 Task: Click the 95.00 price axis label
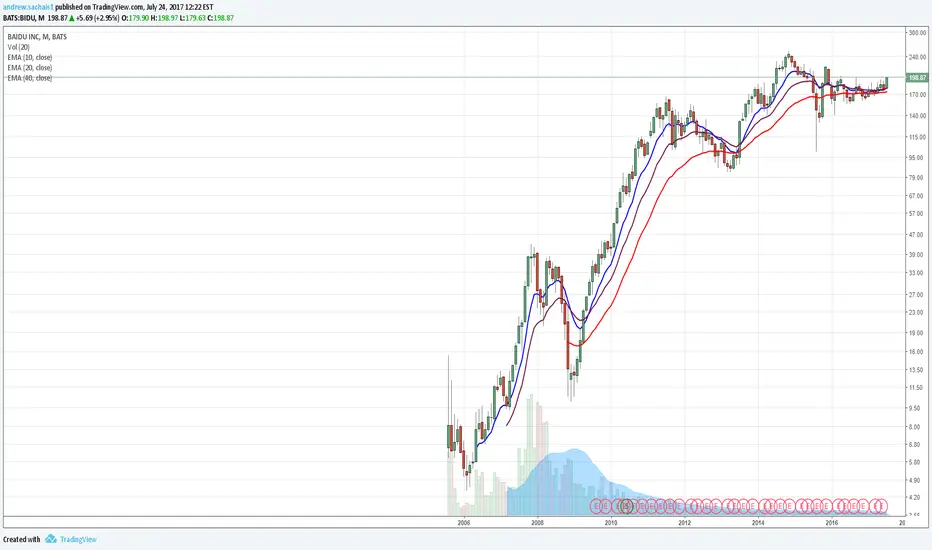tap(917, 158)
